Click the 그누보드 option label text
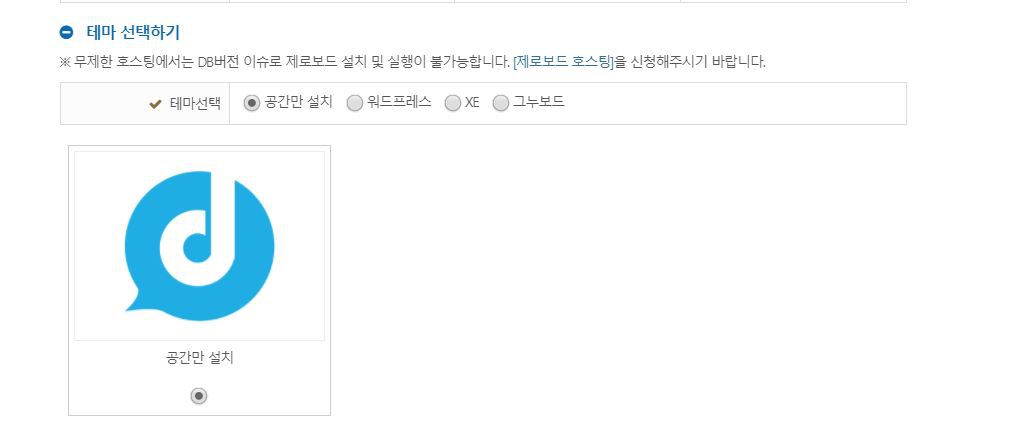The height and width of the screenshot is (447, 1023). click(538, 102)
